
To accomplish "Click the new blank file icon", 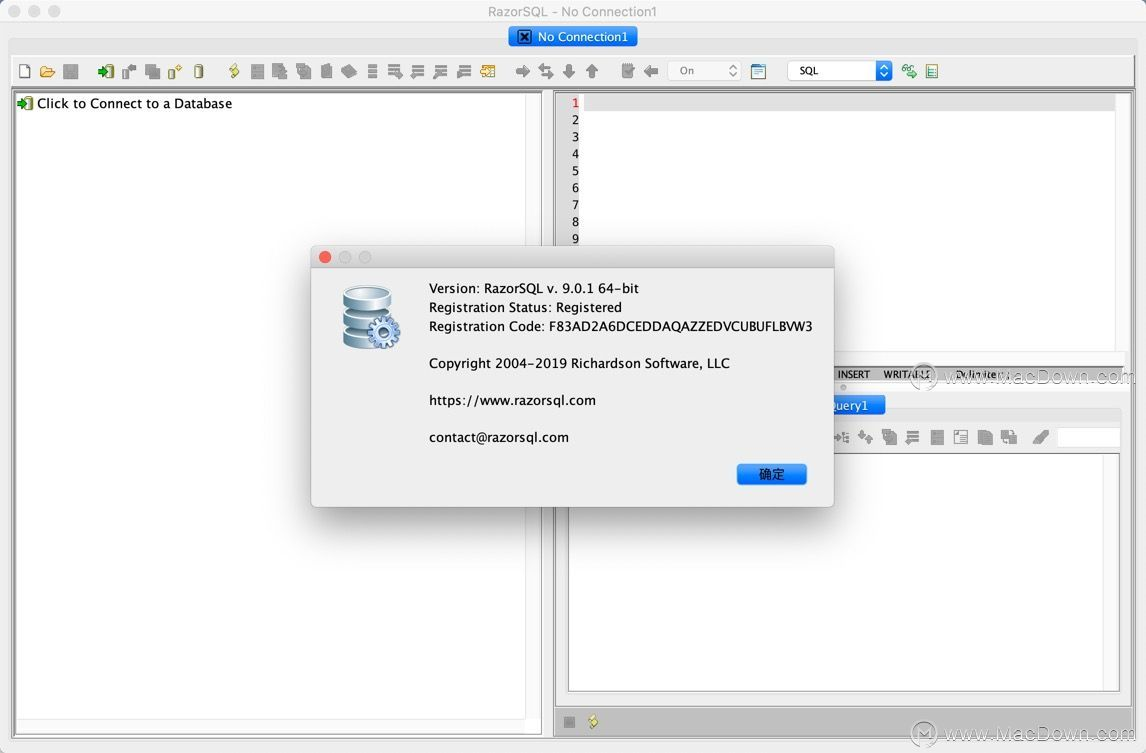I will pos(25,71).
